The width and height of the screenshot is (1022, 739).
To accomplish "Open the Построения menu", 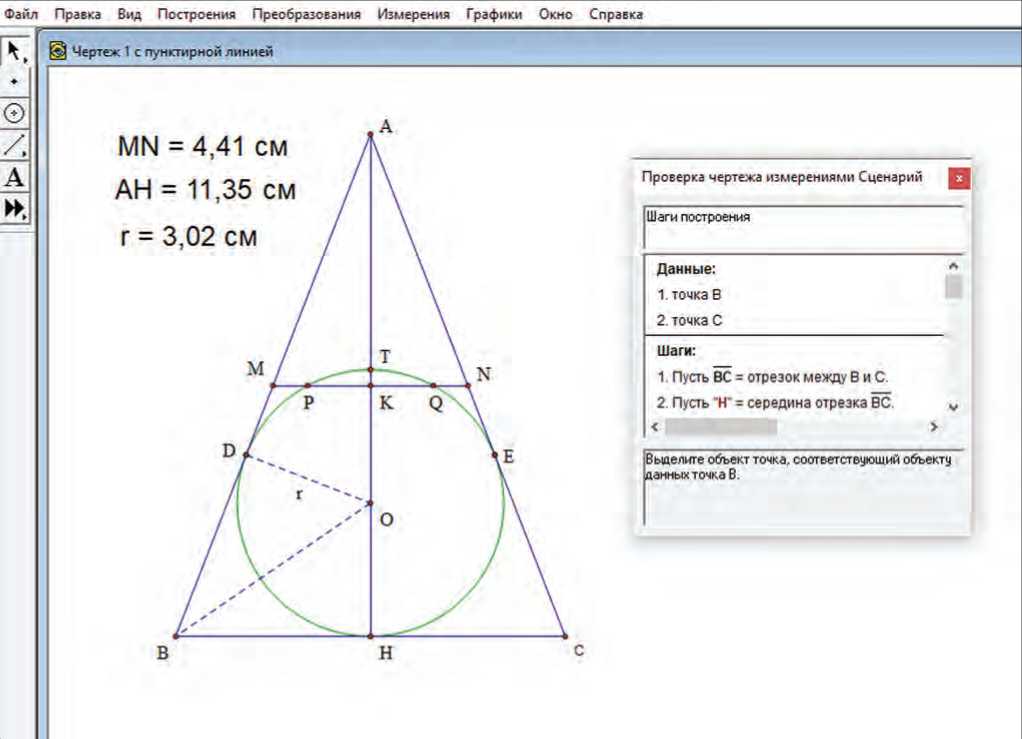I will [196, 15].
